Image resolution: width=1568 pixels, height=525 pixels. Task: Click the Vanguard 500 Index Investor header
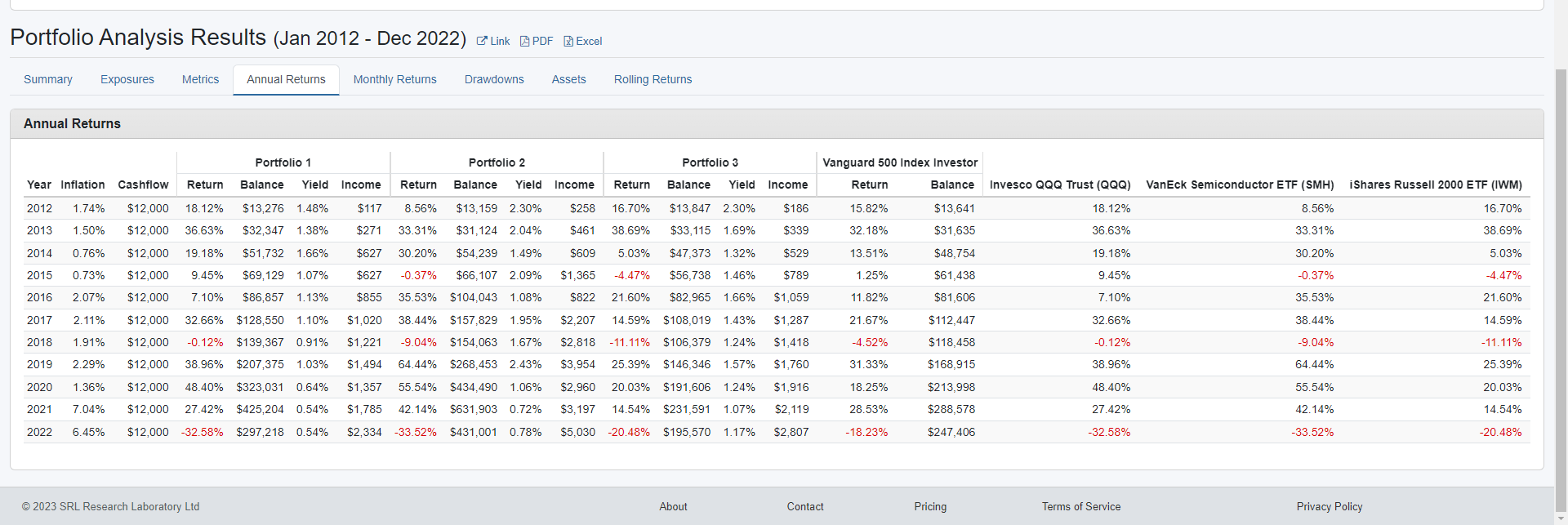click(x=899, y=162)
